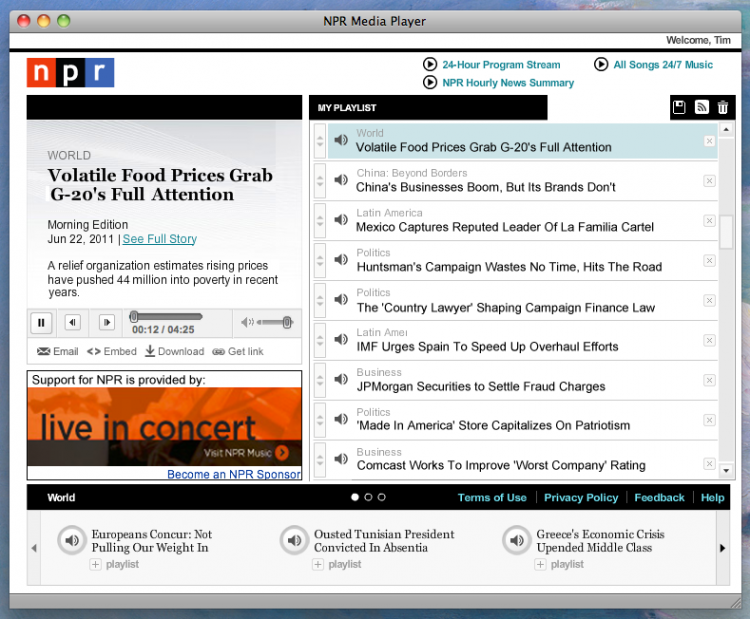Click the speaker icon for the JPMorgan Securities story
Viewport: 750px width, 619px height.
pyautogui.click(x=341, y=380)
